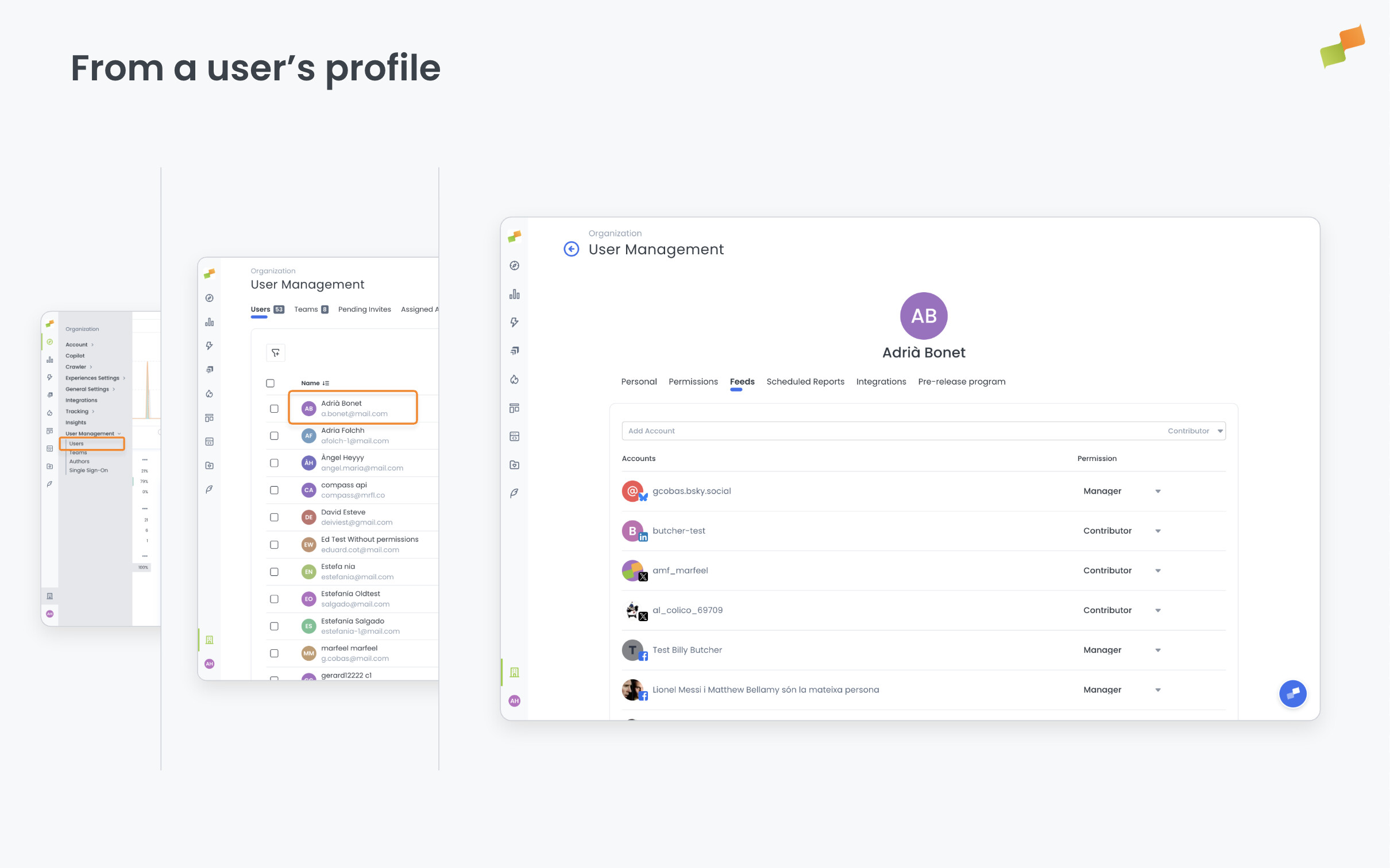The width and height of the screenshot is (1390, 868).
Task: Select the compass navigation icon in the sidebar
Action: (x=514, y=266)
